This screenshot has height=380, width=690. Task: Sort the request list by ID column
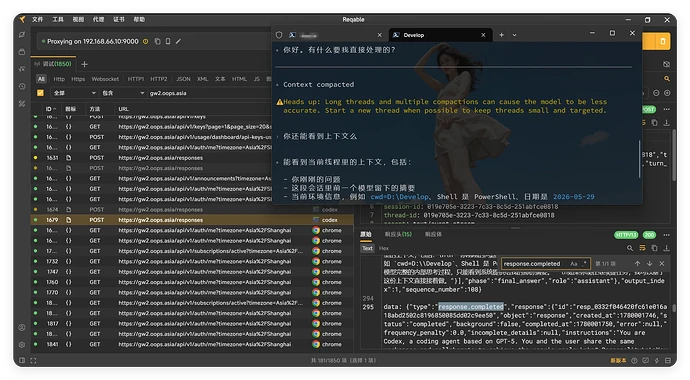pyautogui.click(x=51, y=109)
